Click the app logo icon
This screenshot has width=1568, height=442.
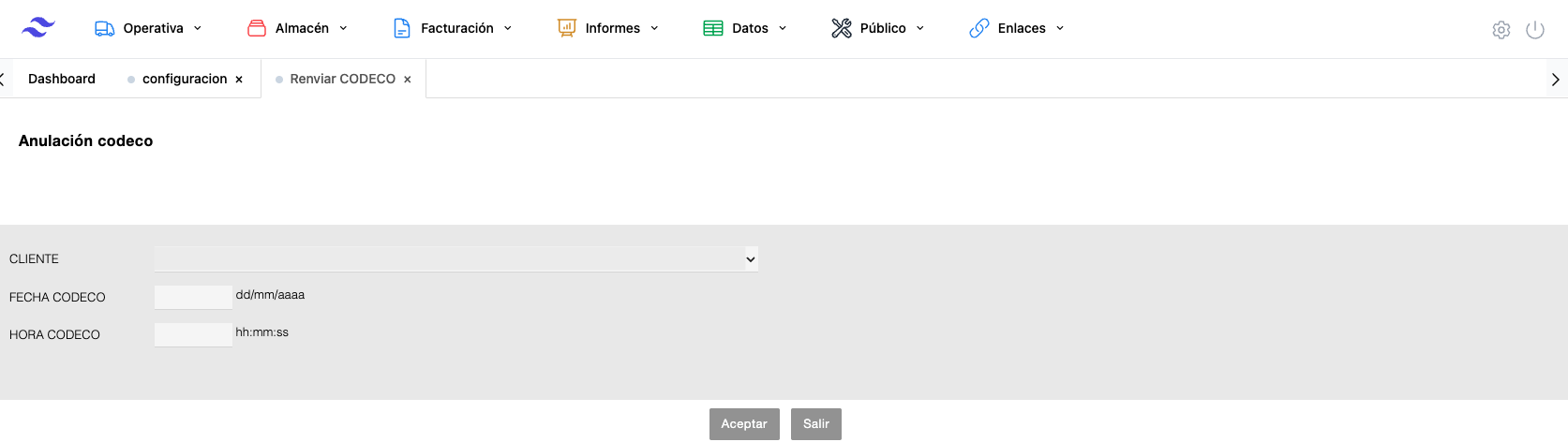point(38,28)
